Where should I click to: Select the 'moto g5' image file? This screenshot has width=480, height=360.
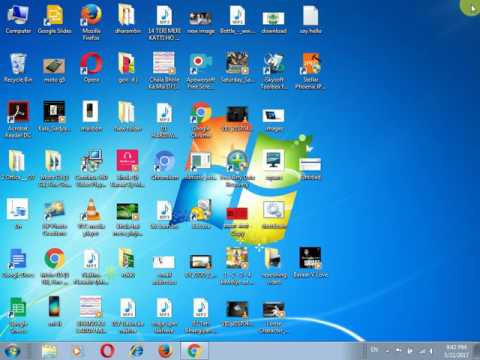[x=54, y=70]
